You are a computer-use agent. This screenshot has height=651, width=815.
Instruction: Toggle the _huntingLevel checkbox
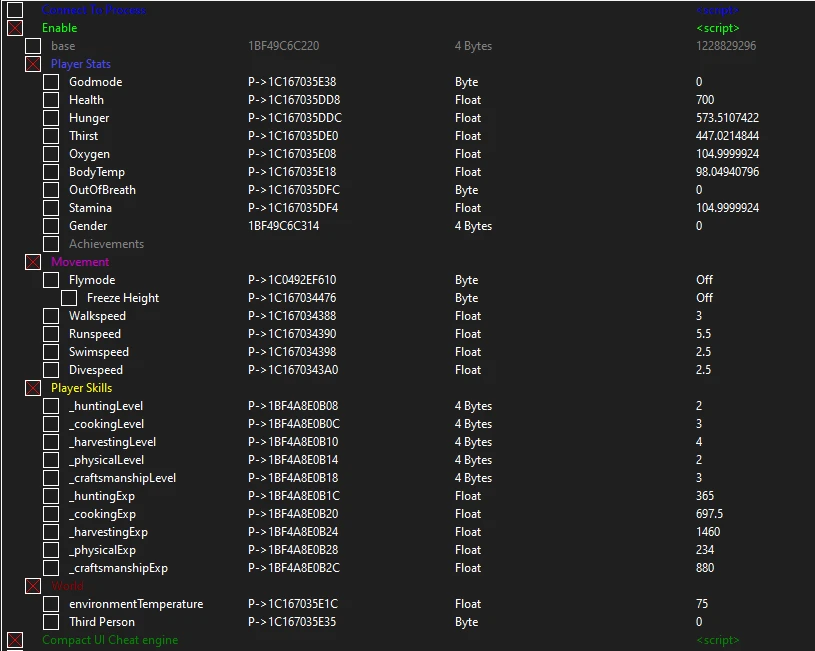tap(51, 406)
